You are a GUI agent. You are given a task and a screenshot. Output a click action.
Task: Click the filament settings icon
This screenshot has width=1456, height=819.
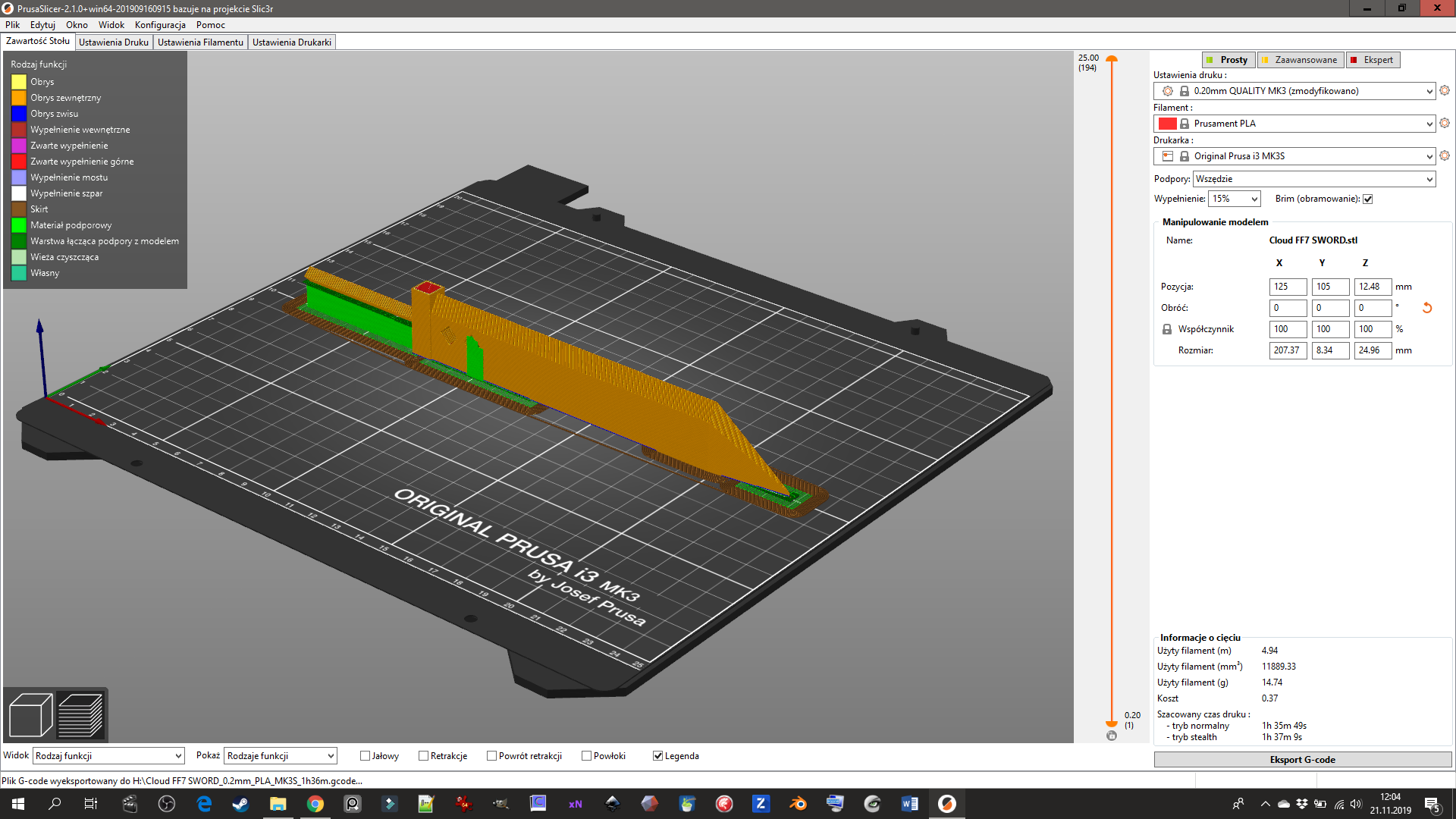(x=1444, y=123)
